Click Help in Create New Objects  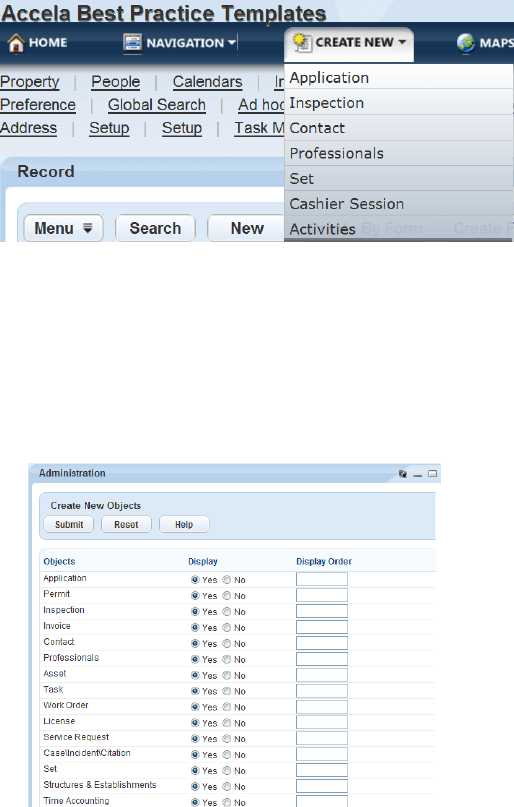click(184, 524)
